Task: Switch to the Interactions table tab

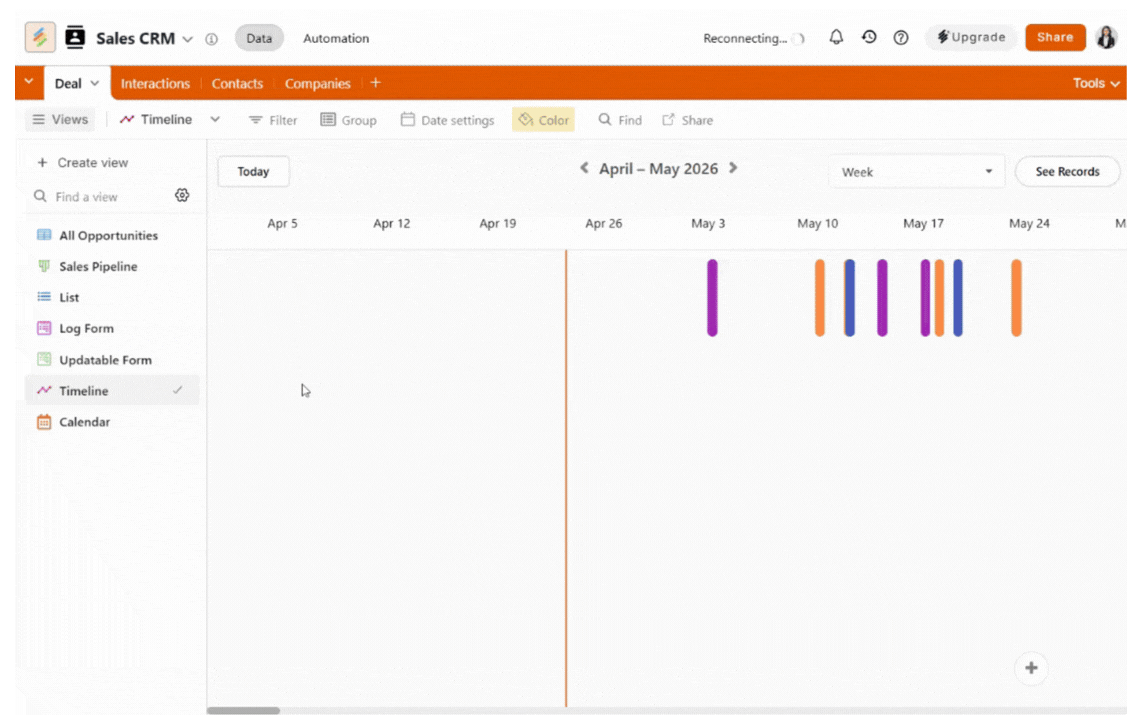Action: tap(155, 83)
